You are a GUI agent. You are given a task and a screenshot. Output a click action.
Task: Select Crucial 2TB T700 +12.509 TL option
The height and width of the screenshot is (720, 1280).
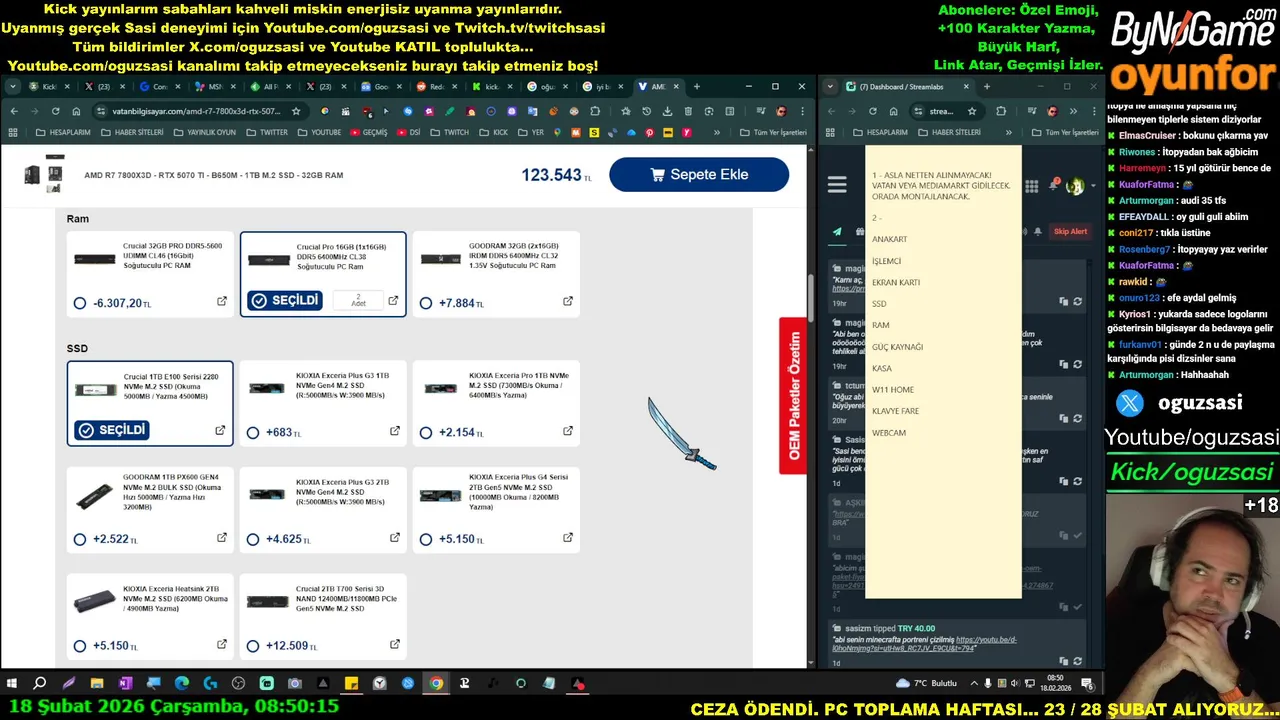point(253,646)
